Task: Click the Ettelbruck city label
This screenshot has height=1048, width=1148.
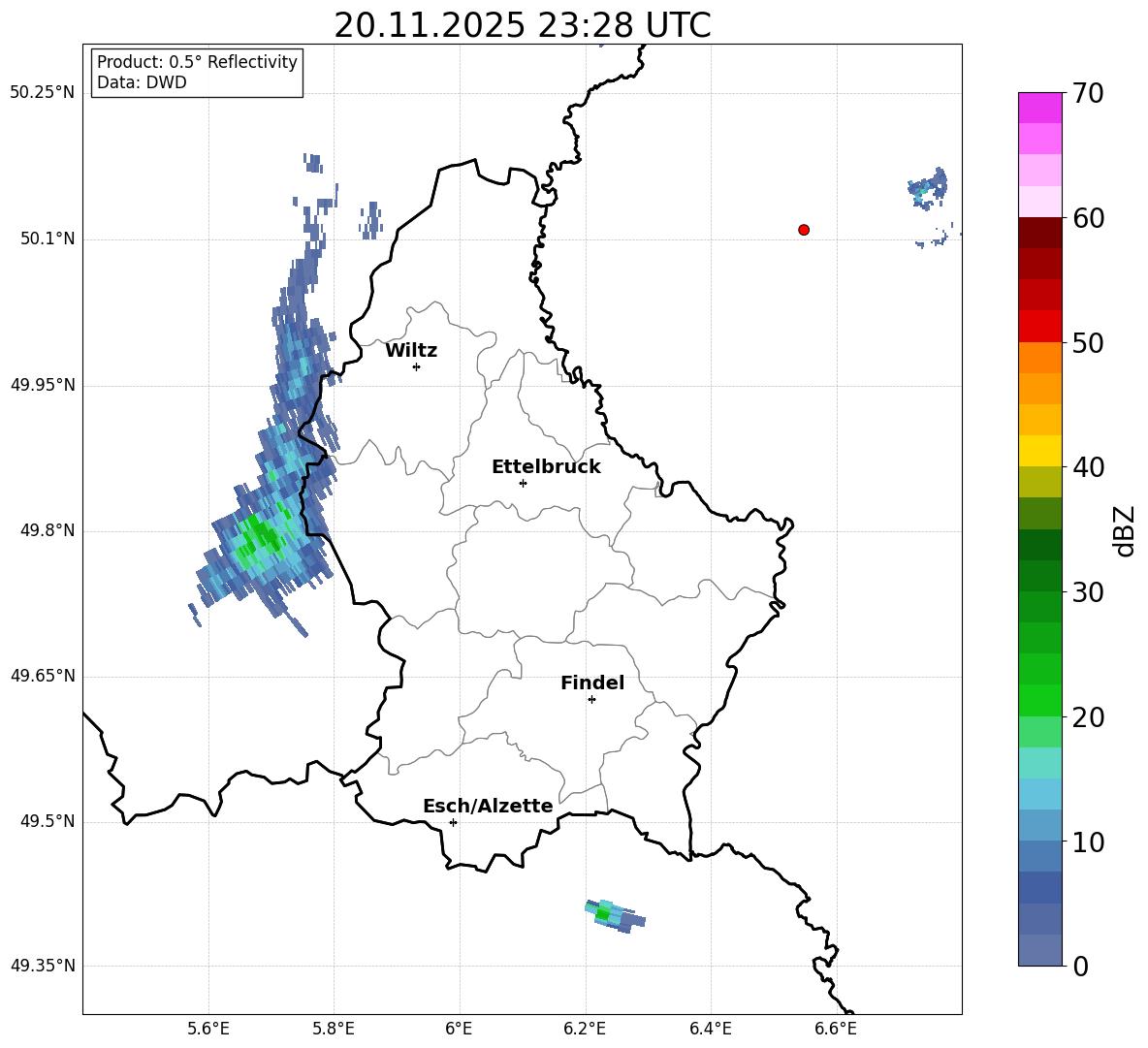Action: click(x=546, y=467)
